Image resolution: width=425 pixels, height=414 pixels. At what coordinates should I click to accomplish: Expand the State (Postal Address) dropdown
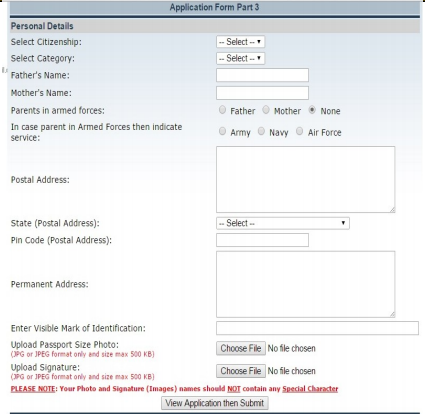tap(283, 223)
